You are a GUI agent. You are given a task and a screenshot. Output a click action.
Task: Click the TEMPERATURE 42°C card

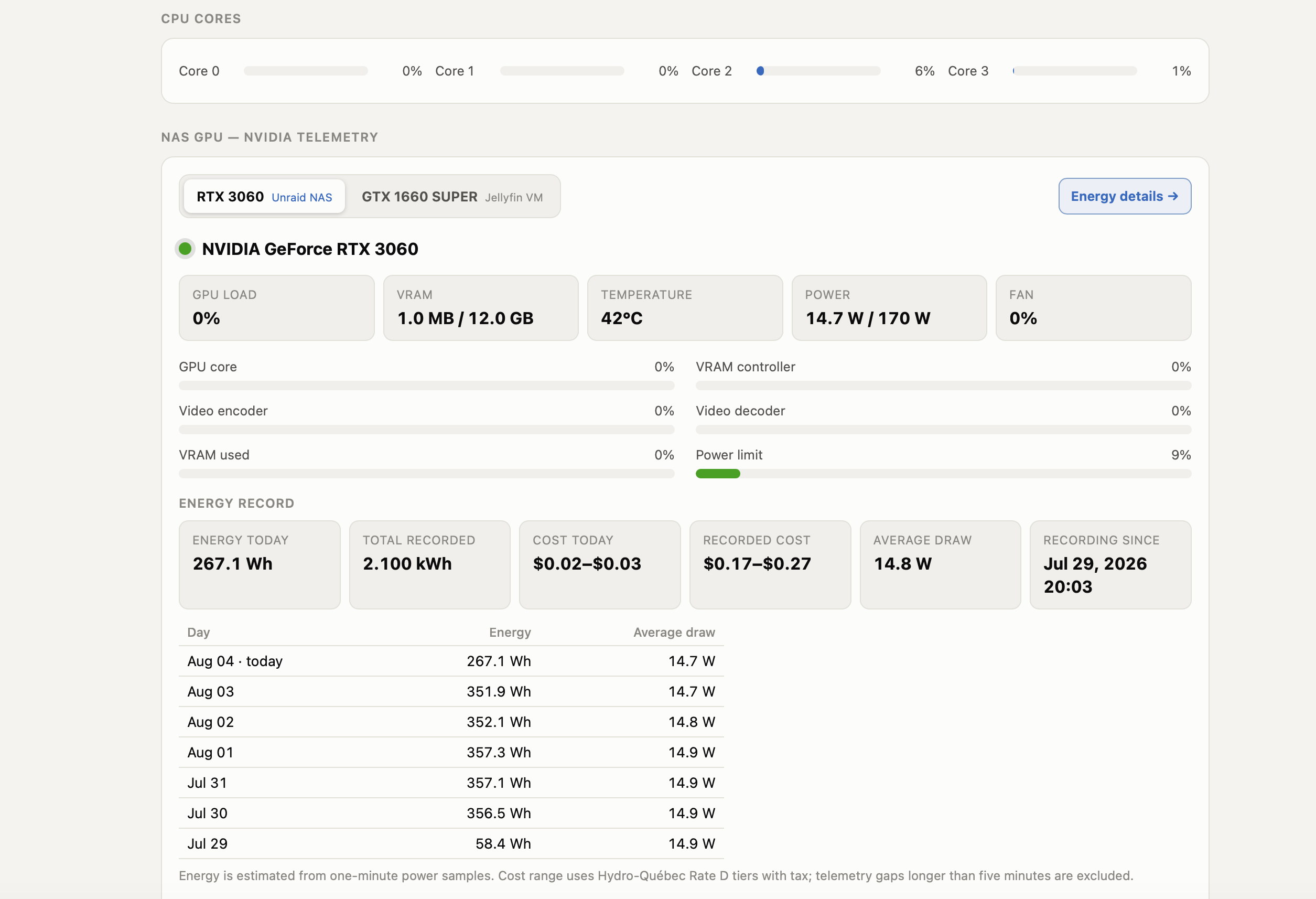point(685,307)
